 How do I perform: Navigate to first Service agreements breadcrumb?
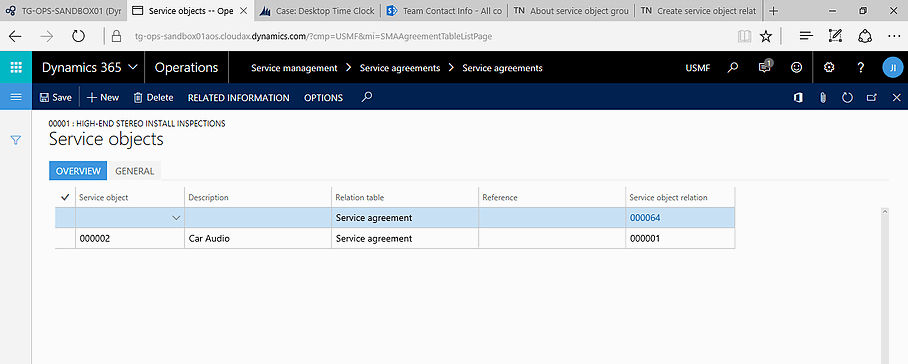click(400, 68)
